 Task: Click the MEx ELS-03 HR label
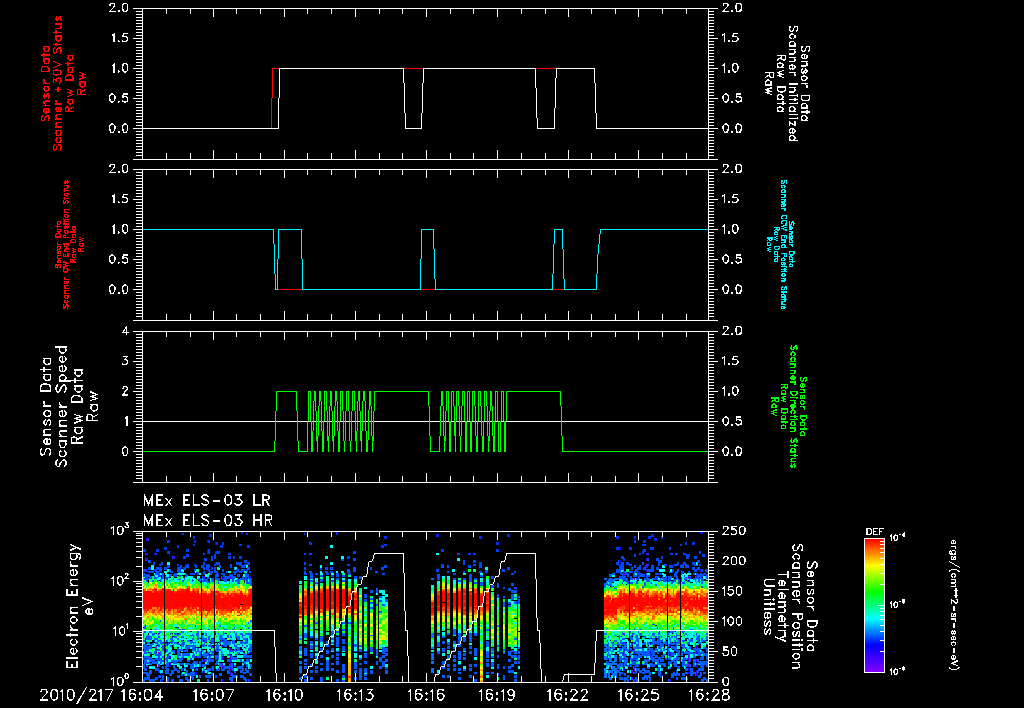[207, 521]
